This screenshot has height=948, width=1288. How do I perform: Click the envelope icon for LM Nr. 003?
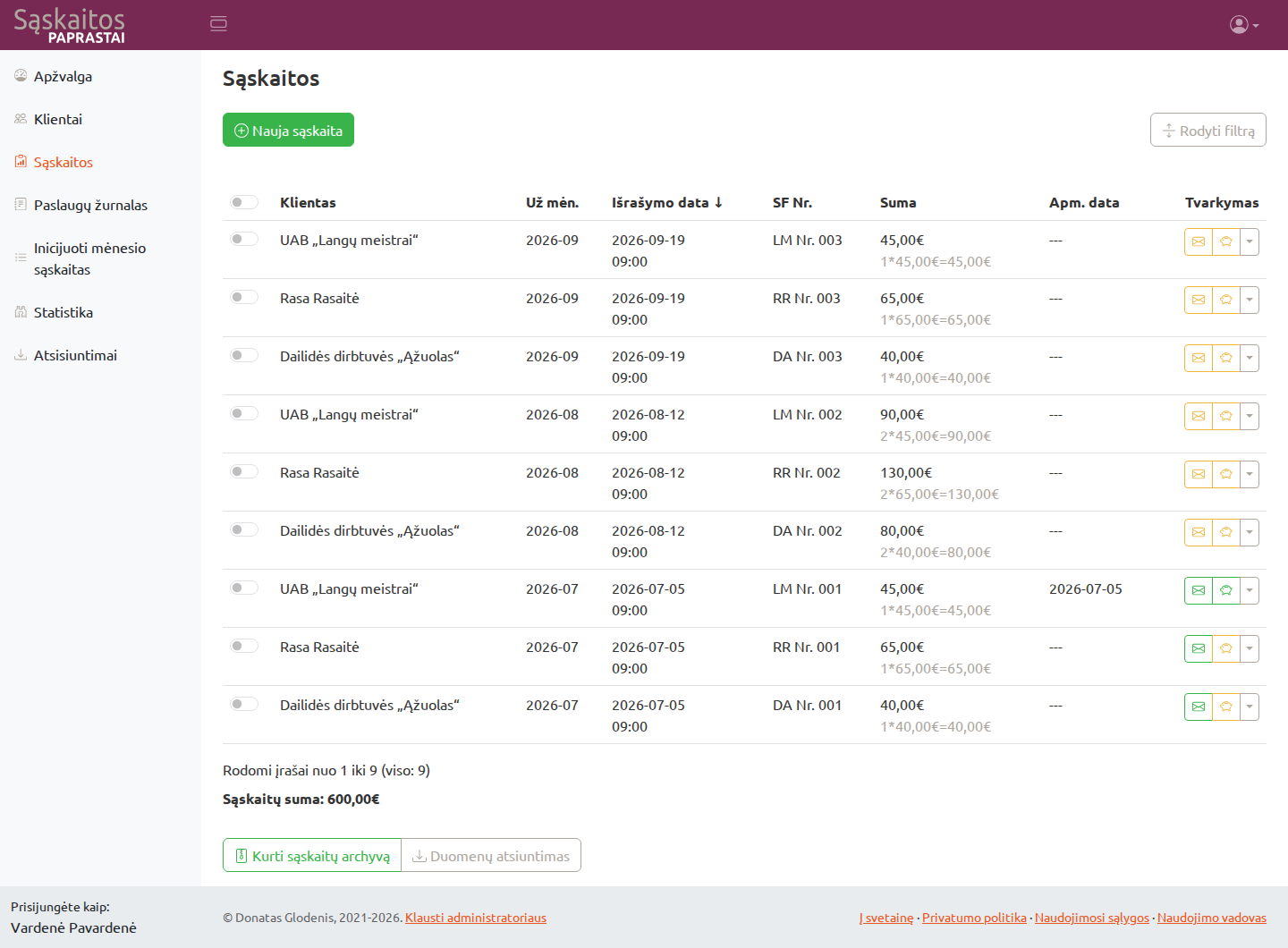tap(1199, 241)
